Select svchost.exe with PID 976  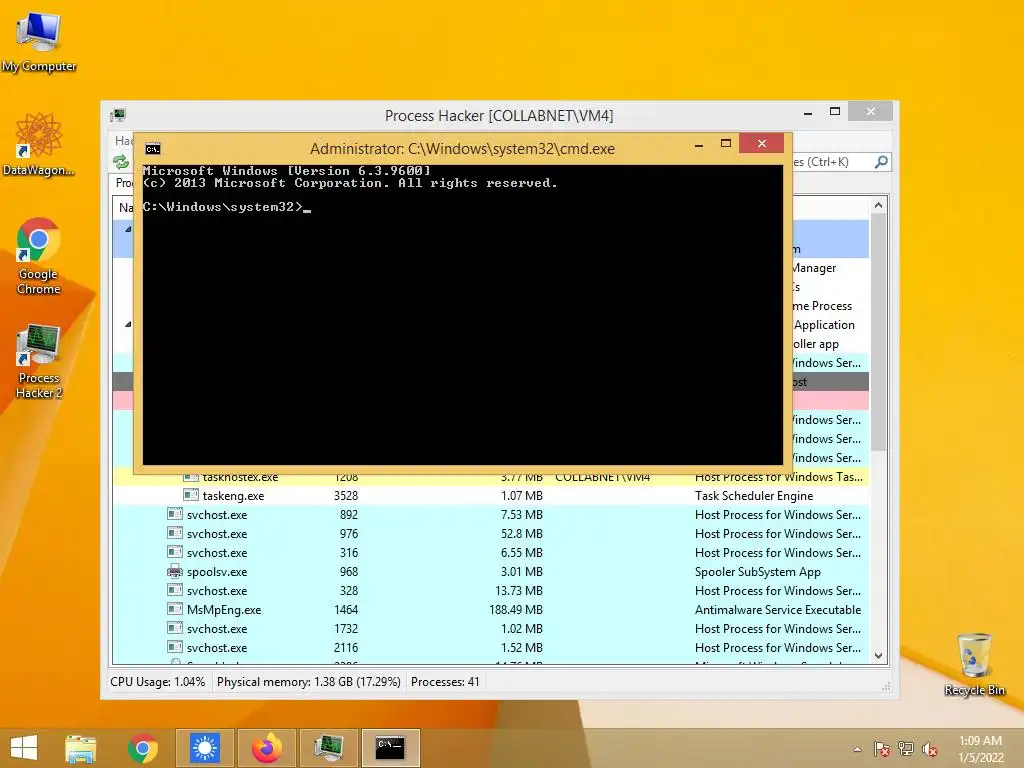click(x=490, y=534)
